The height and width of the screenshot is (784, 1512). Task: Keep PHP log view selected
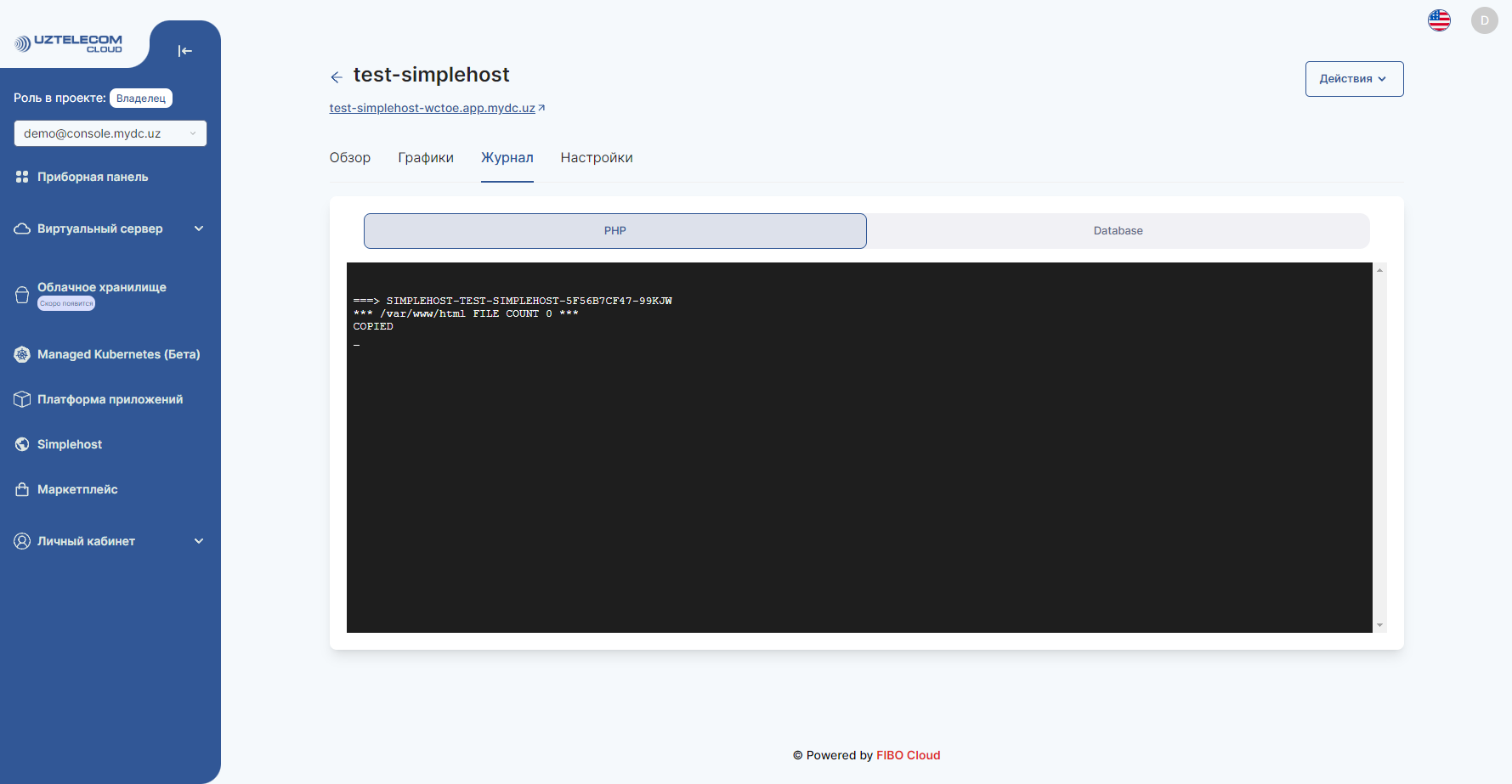[x=614, y=230]
